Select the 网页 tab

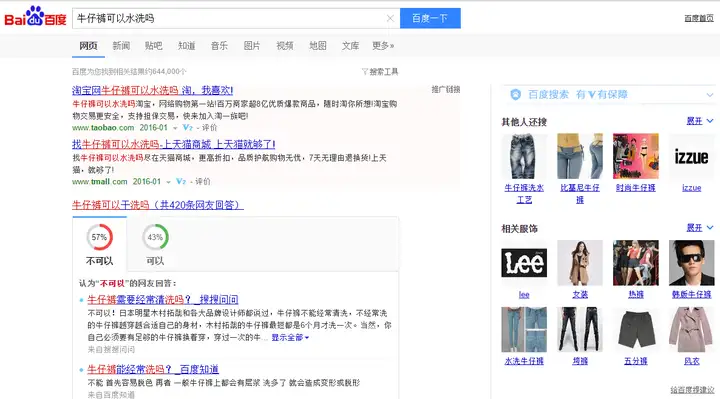pos(88,45)
